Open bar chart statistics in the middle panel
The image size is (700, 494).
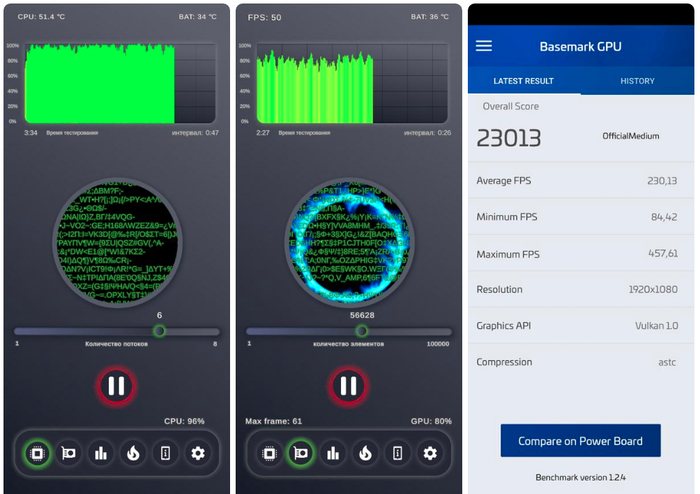(x=333, y=453)
